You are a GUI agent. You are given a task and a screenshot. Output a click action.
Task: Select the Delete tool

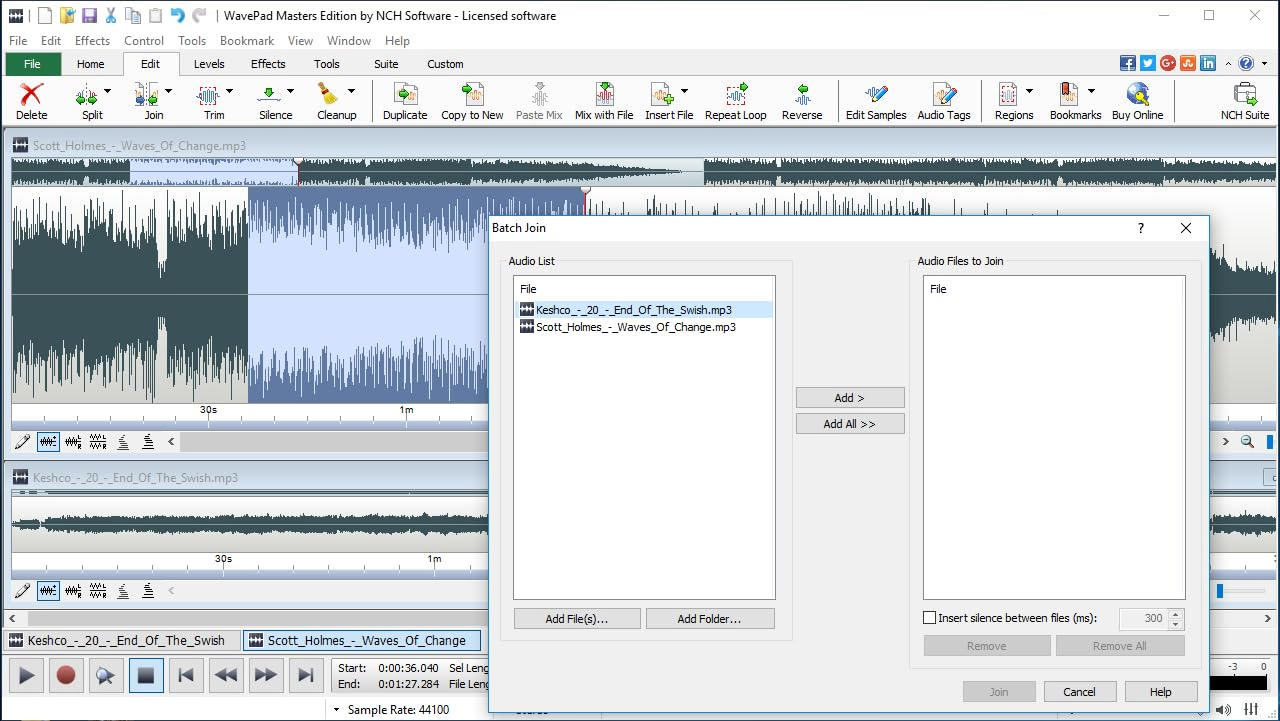[x=30, y=100]
